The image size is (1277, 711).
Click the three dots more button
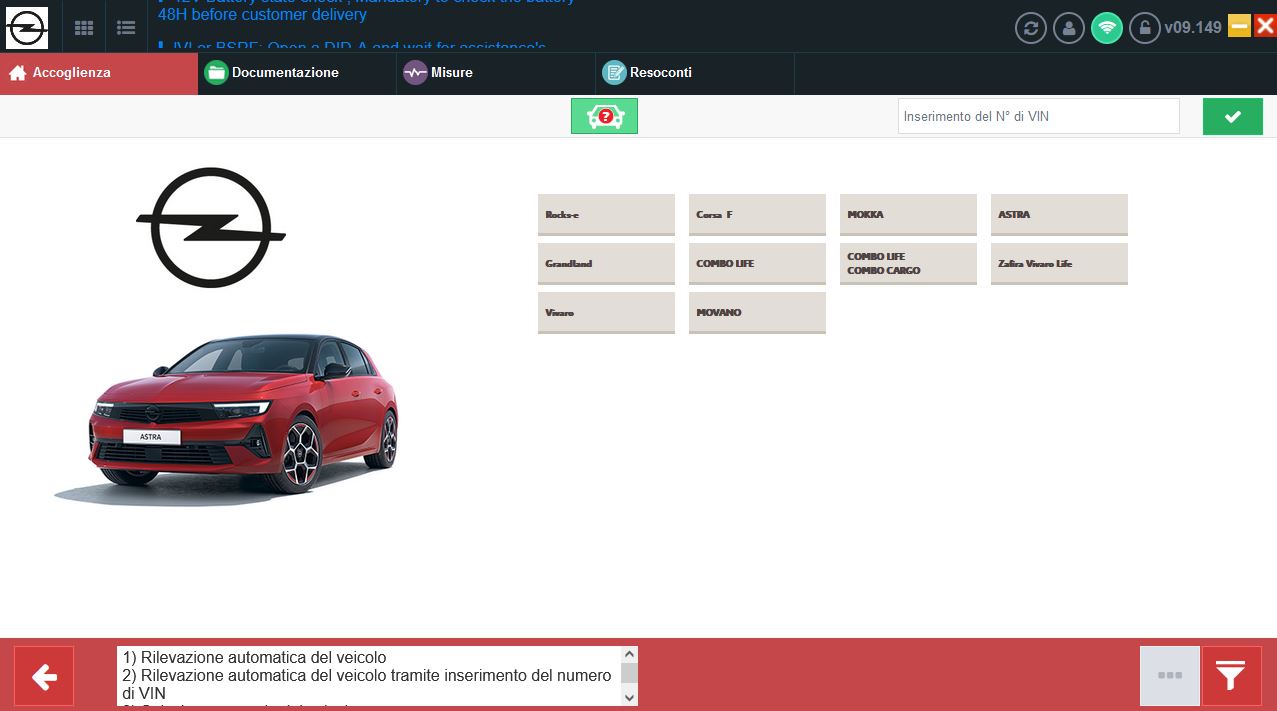pos(1170,676)
